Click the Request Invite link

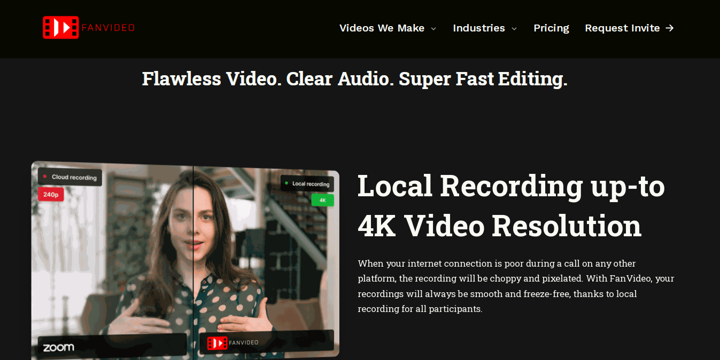[x=629, y=28]
